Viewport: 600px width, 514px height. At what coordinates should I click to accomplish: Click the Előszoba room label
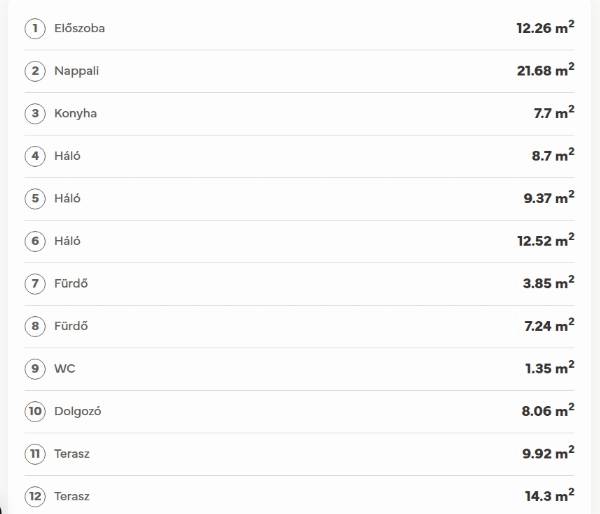79,28
